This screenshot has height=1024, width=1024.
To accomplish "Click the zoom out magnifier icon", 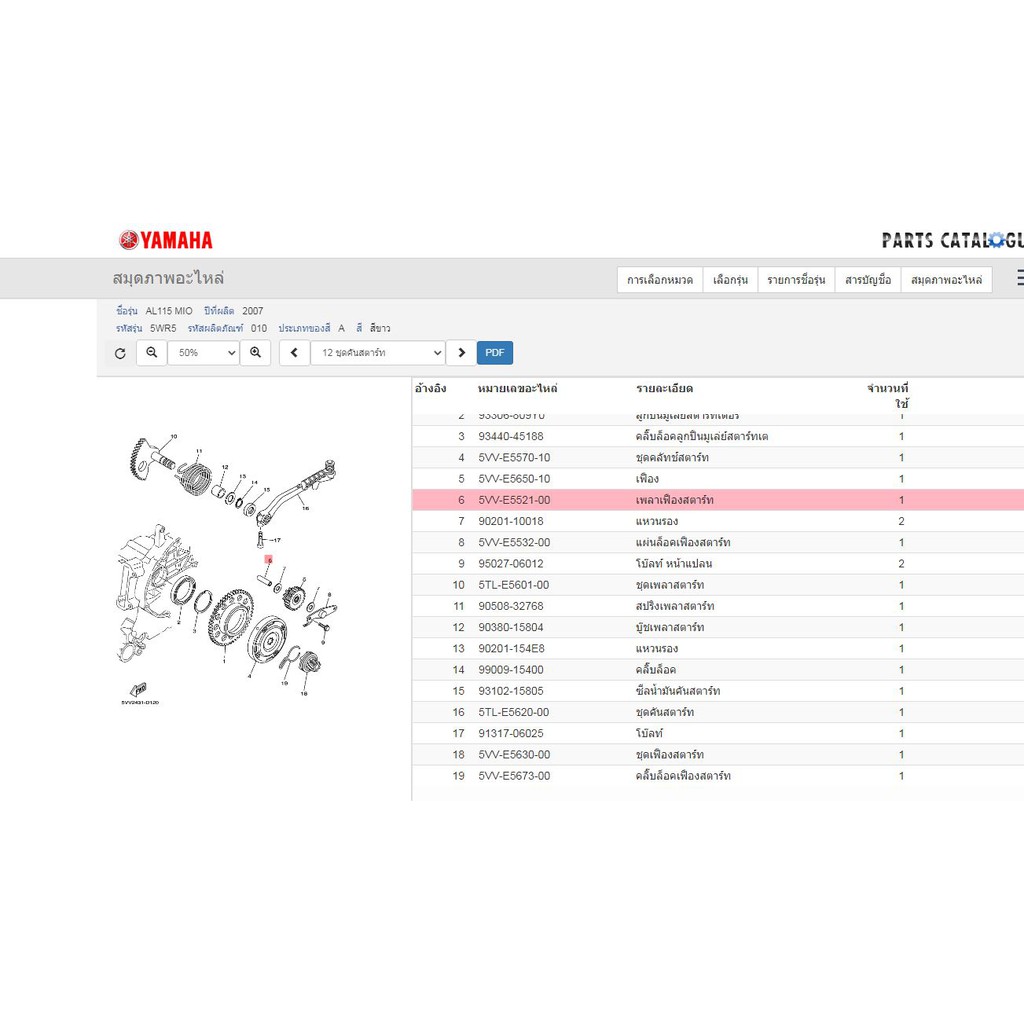I will click(x=152, y=353).
